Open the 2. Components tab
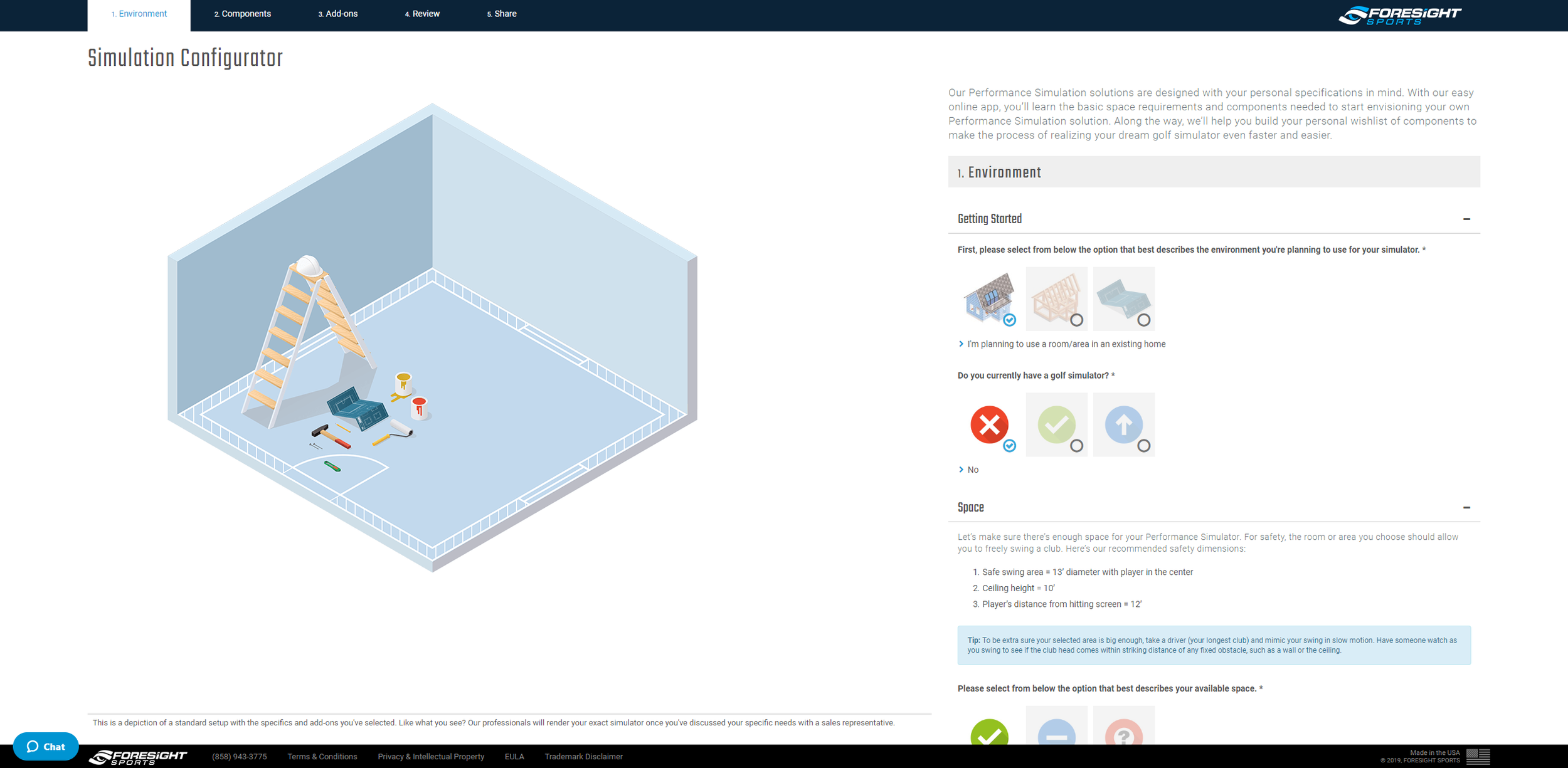The image size is (1568, 768). tap(243, 14)
